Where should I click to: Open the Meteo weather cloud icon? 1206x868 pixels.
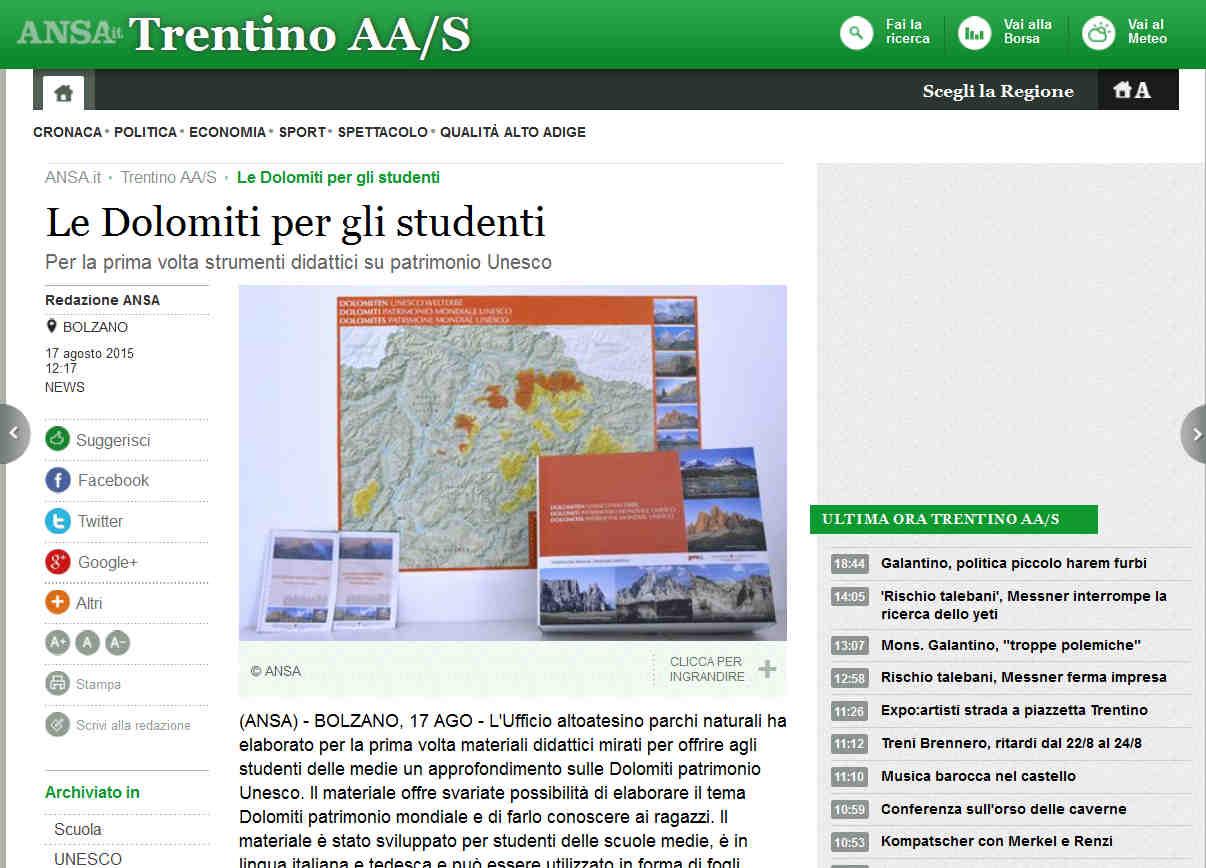pyautogui.click(x=1098, y=33)
